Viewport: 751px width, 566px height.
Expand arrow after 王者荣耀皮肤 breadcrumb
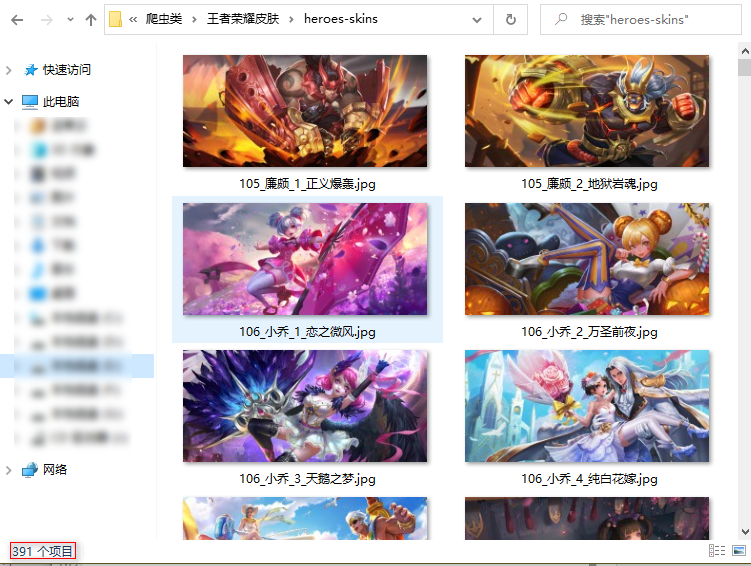(291, 19)
